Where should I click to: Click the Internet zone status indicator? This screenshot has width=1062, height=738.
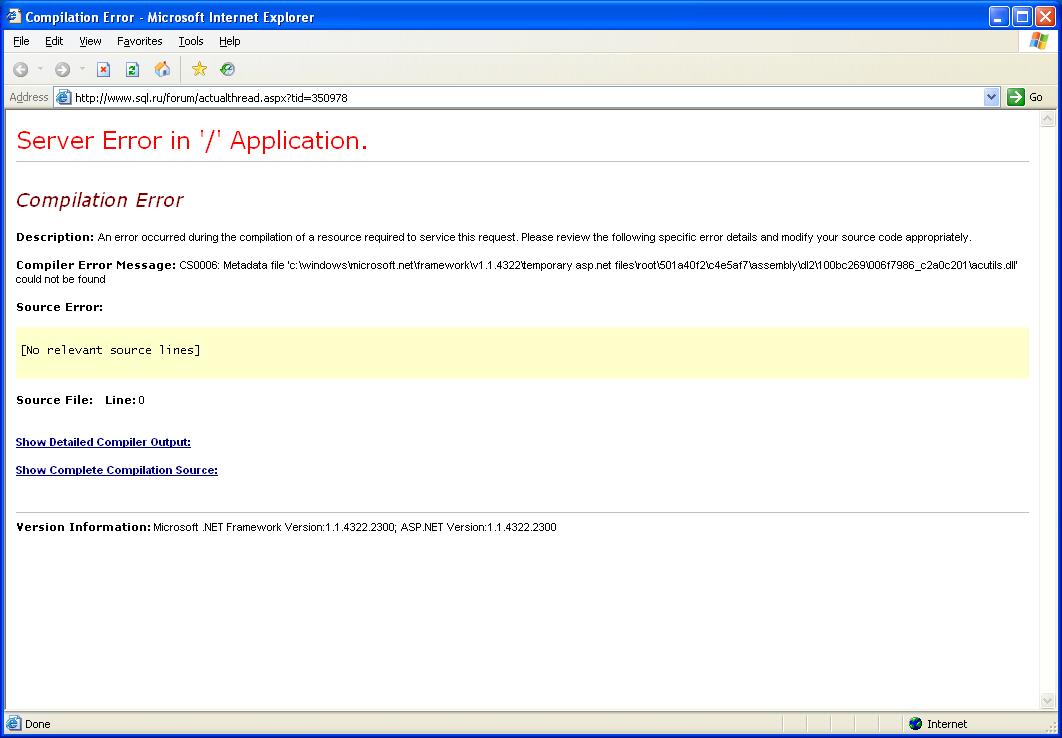click(938, 724)
